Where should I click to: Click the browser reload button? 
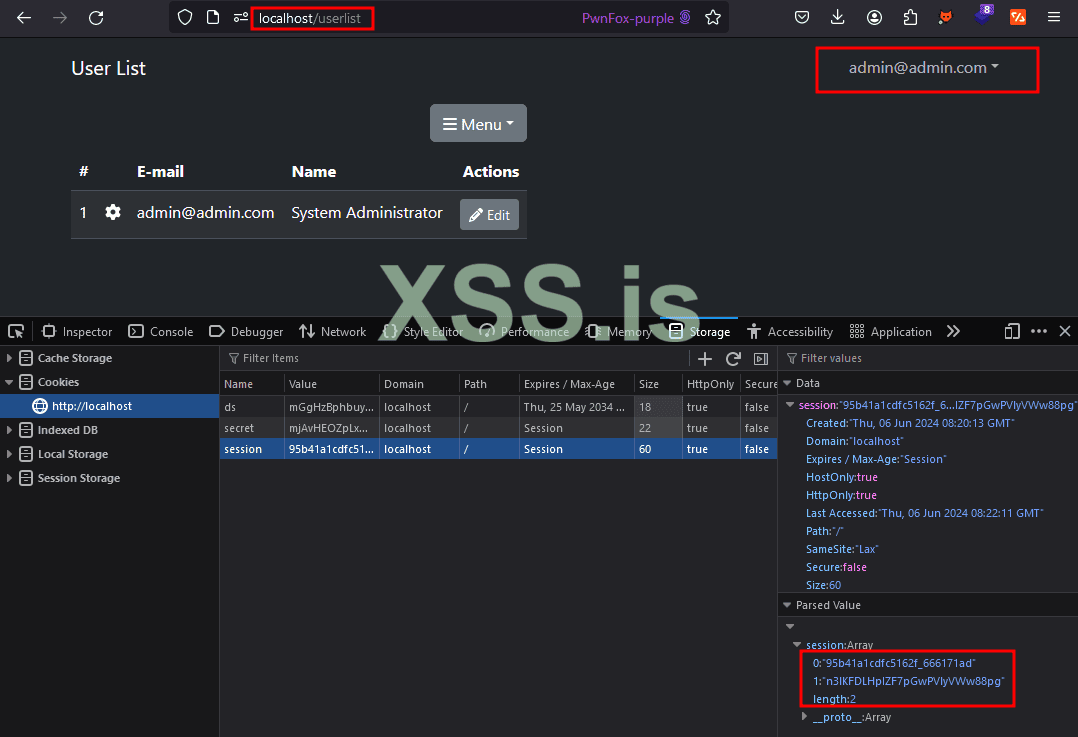96,17
